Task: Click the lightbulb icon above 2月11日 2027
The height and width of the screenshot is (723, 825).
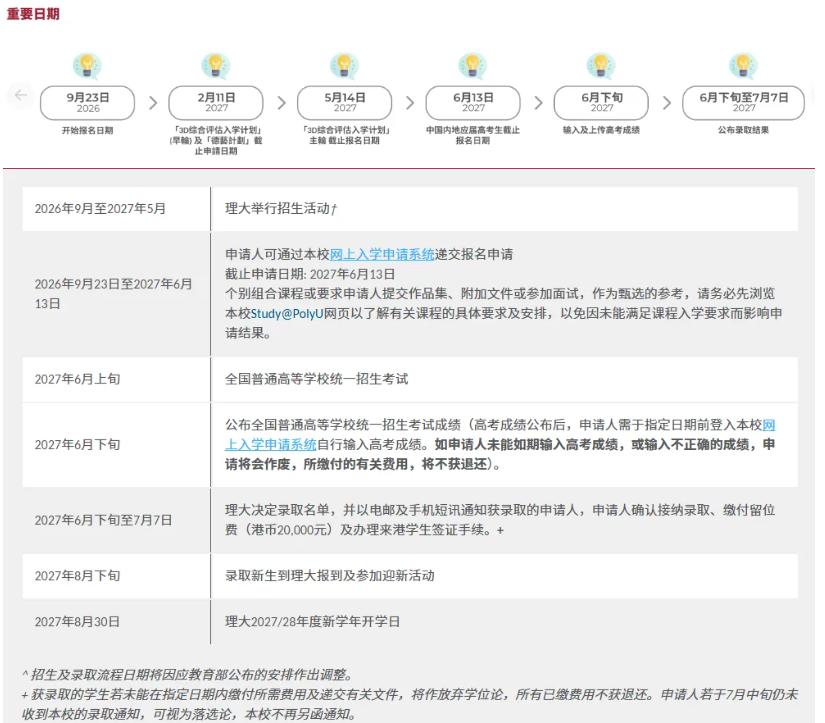Action: coord(216,66)
